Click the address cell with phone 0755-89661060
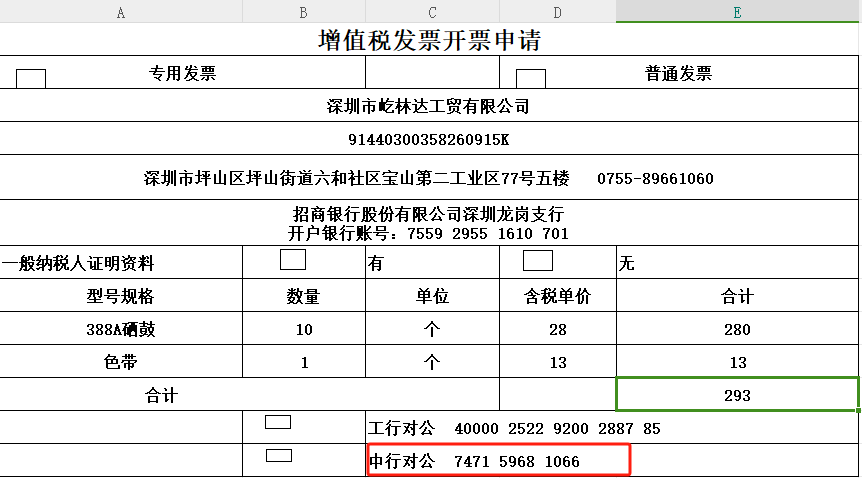Screen dimensions: 862x478 (x=430, y=179)
